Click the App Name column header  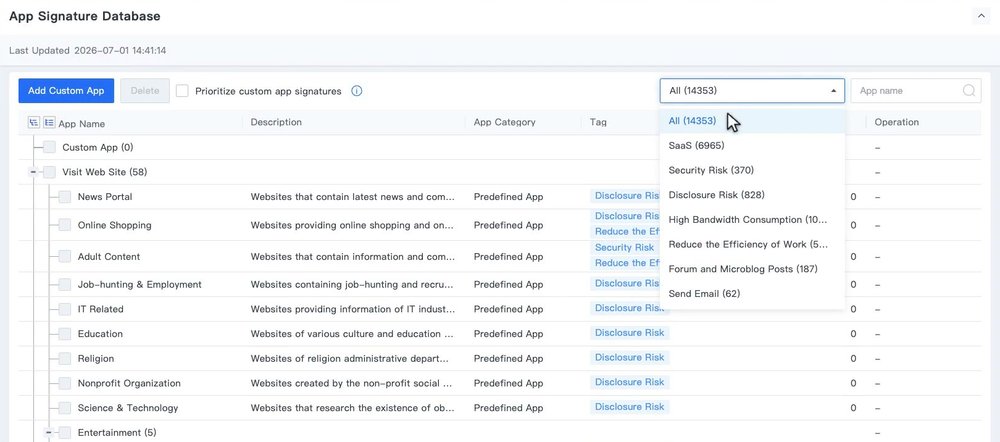coord(82,123)
